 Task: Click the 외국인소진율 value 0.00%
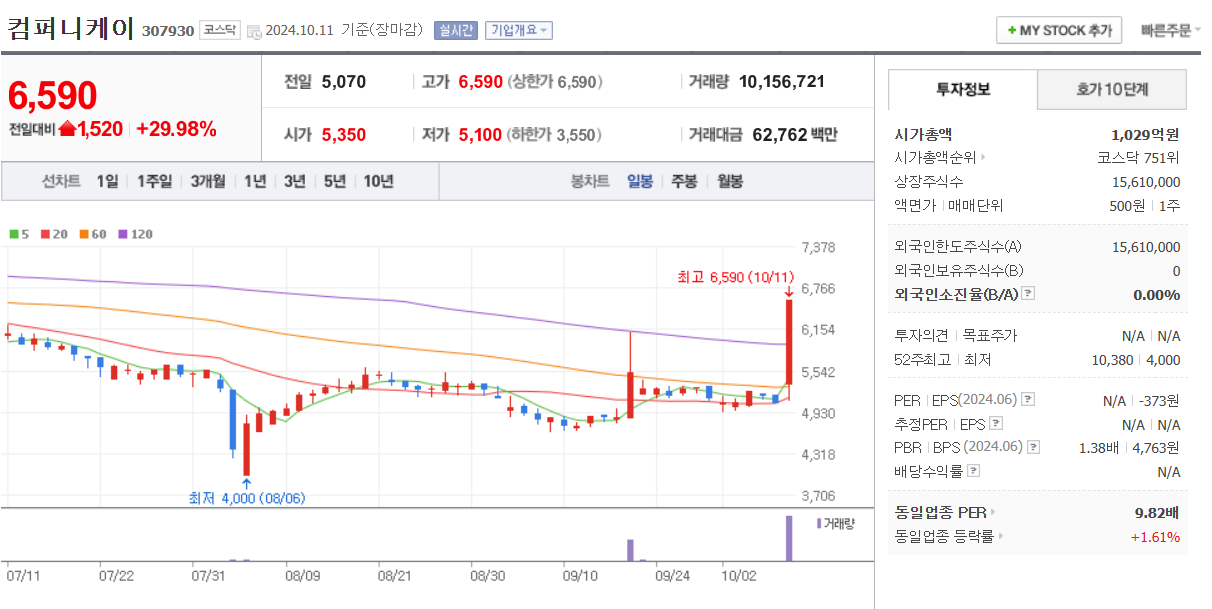[x=1156, y=294]
